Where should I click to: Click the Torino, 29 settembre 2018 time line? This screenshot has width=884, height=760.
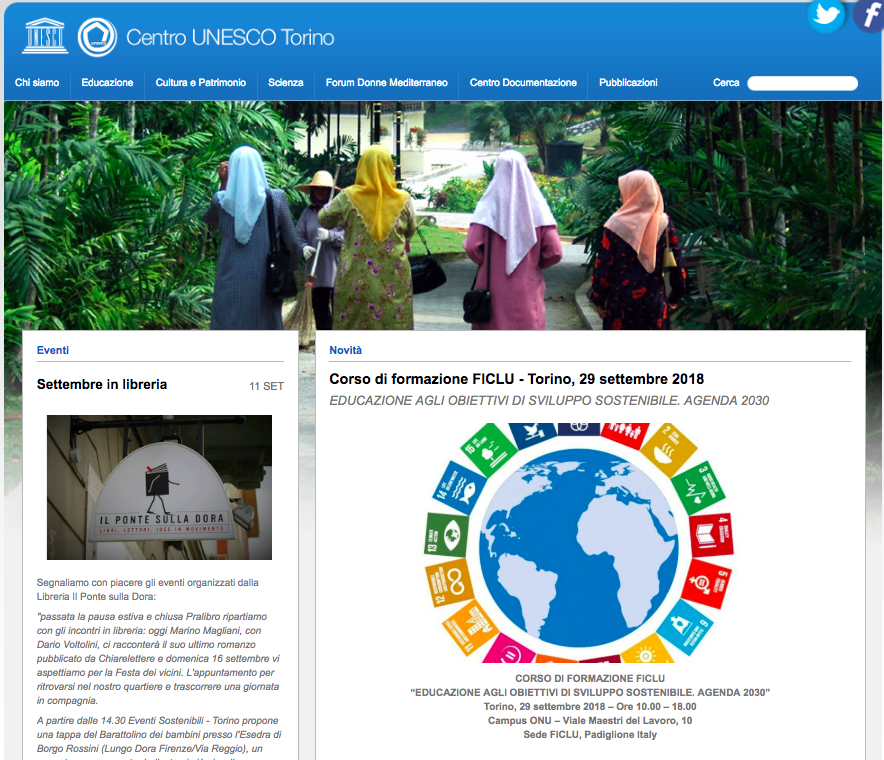(x=590, y=706)
